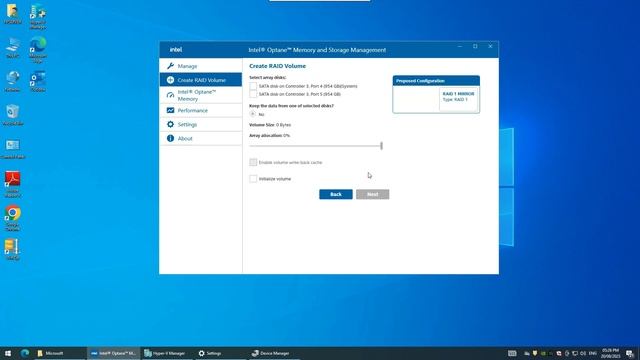Open the Performance menu item
This screenshot has height=360, width=640.
(x=201, y=110)
